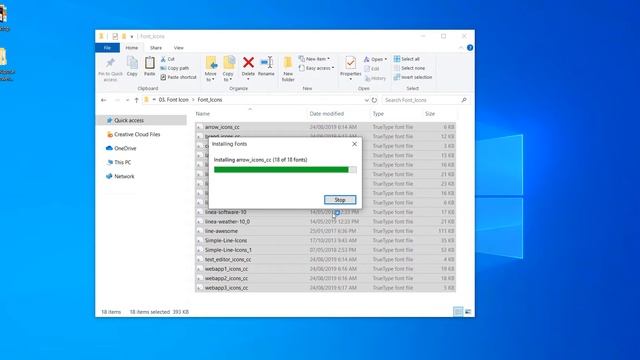Image resolution: width=640 pixels, height=360 pixels.
Task: Switch to the View ribbon tab
Action: [178, 48]
